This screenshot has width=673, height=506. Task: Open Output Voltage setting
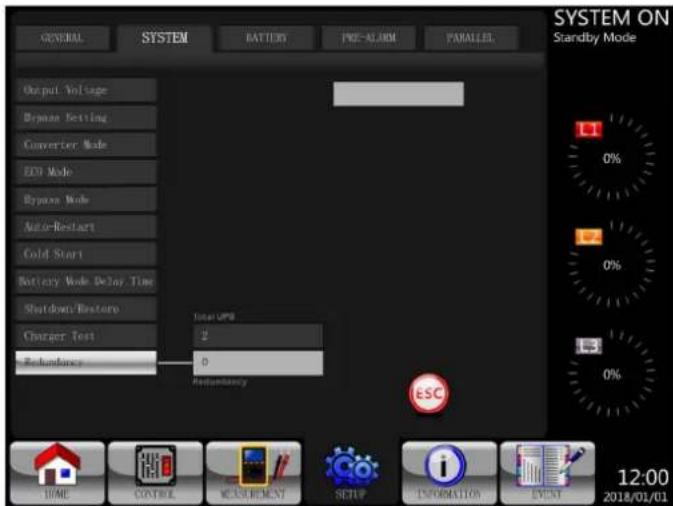[86, 90]
